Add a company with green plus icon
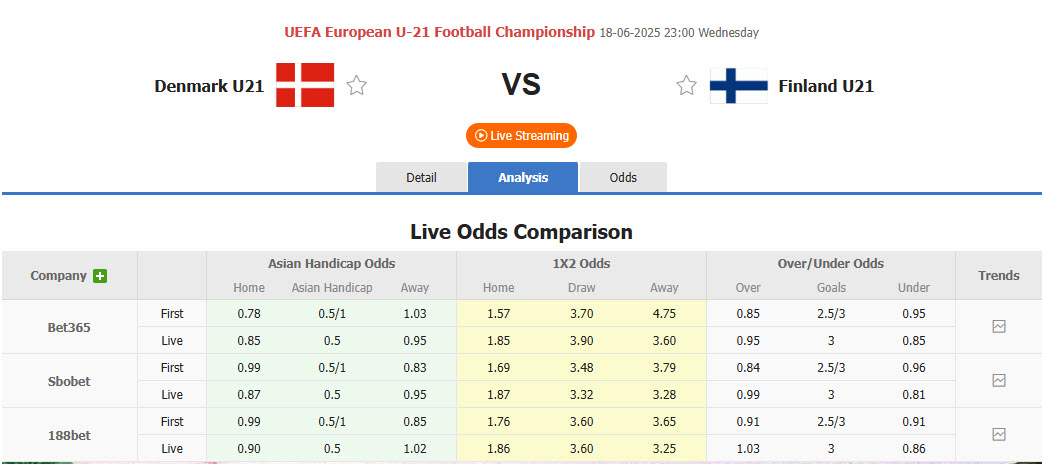Image resolution: width=1046 pixels, height=464 pixels. click(x=100, y=276)
